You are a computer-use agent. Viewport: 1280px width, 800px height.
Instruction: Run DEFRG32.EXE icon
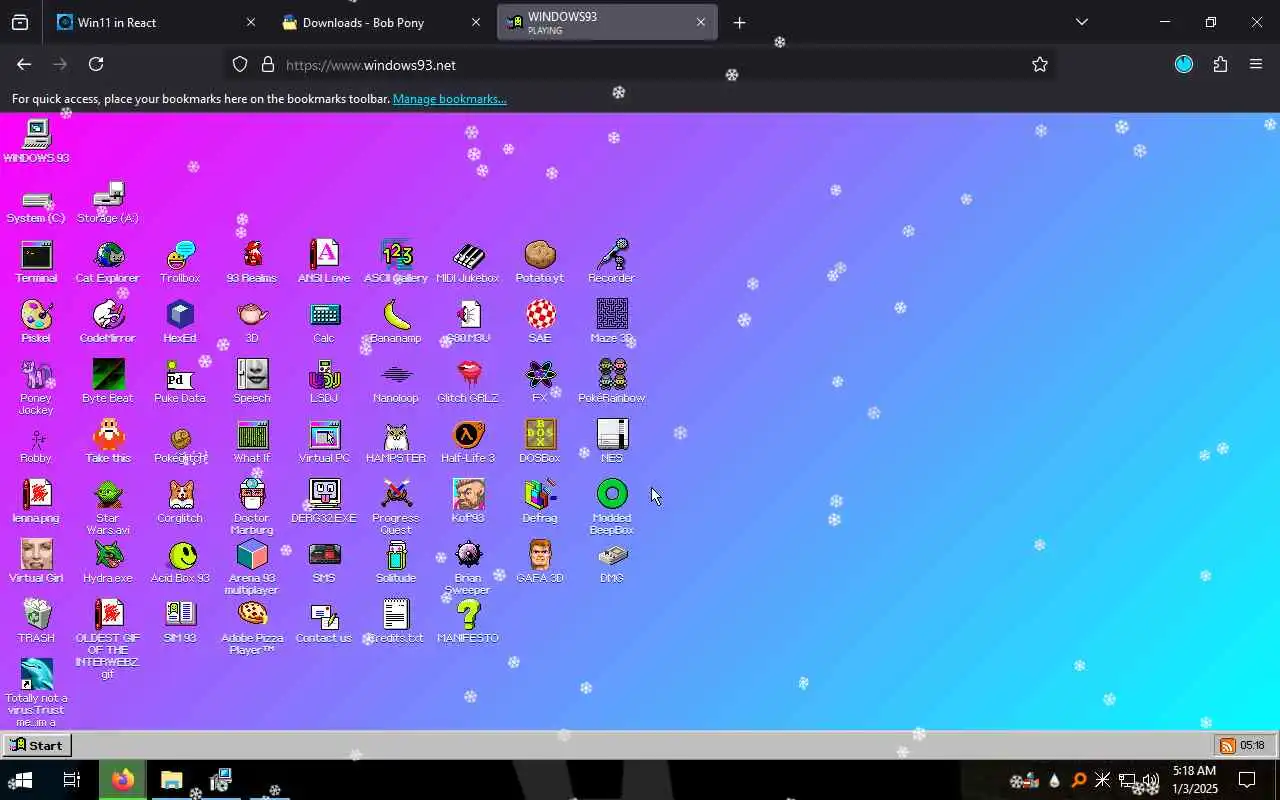tap(324, 502)
